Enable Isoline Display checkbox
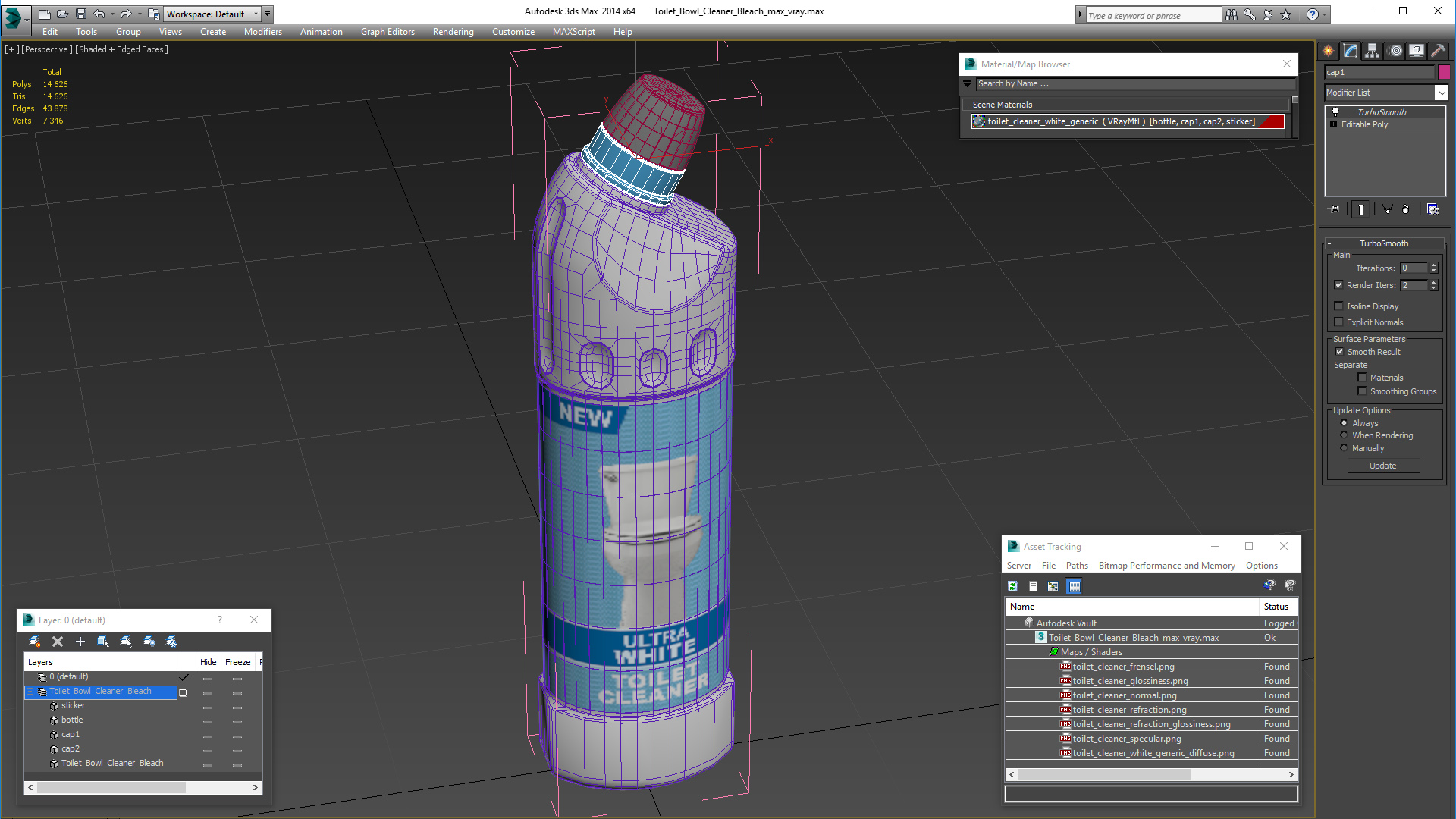This screenshot has width=1456, height=819. tap(1339, 306)
